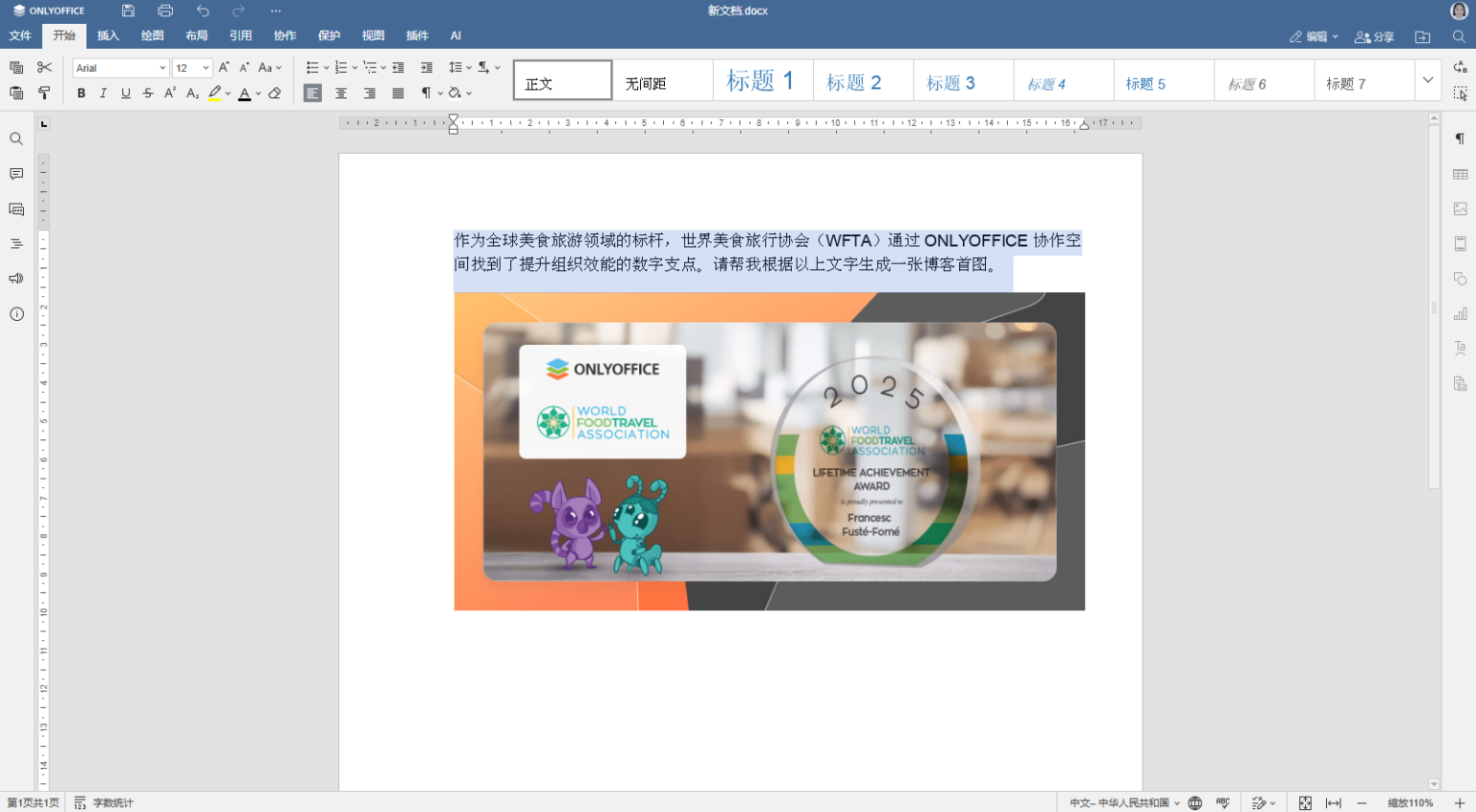
Task: Open the Chart settings panel
Action: (x=1461, y=313)
